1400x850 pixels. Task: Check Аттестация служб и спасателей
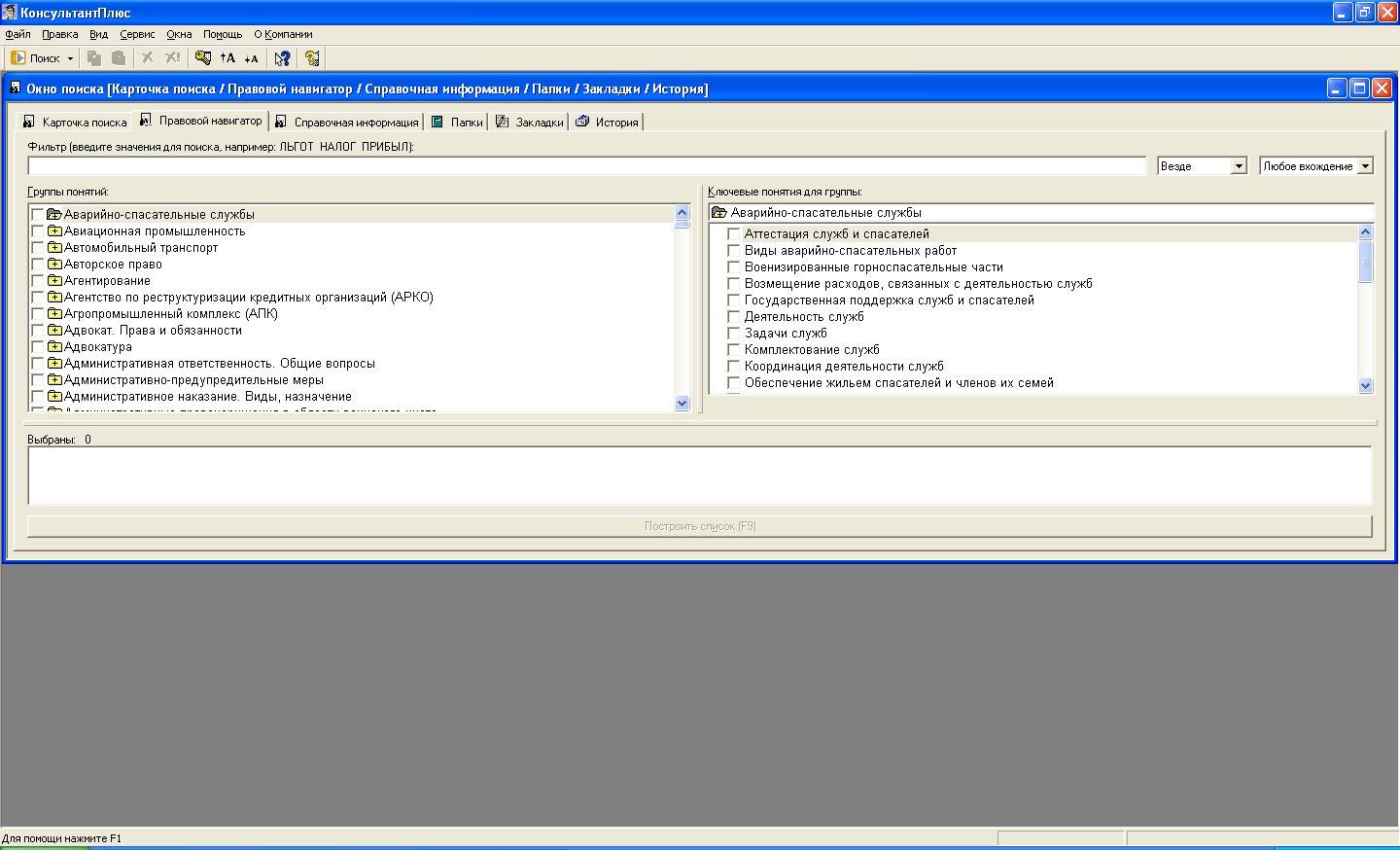point(734,234)
